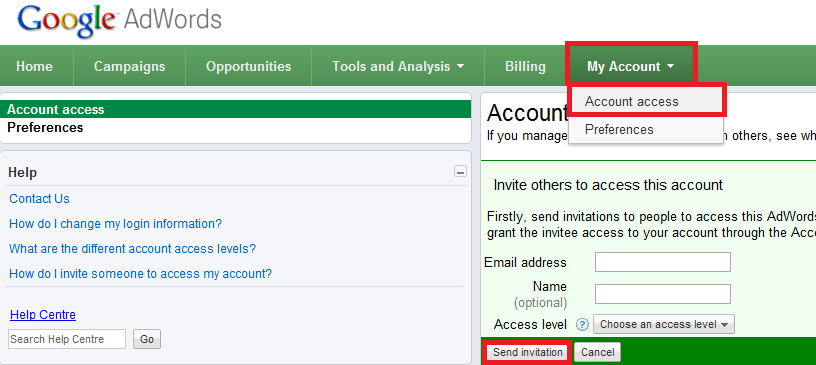Go to the Campaigns tab
Viewport: 816px width, 365px height.
click(130, 67)
